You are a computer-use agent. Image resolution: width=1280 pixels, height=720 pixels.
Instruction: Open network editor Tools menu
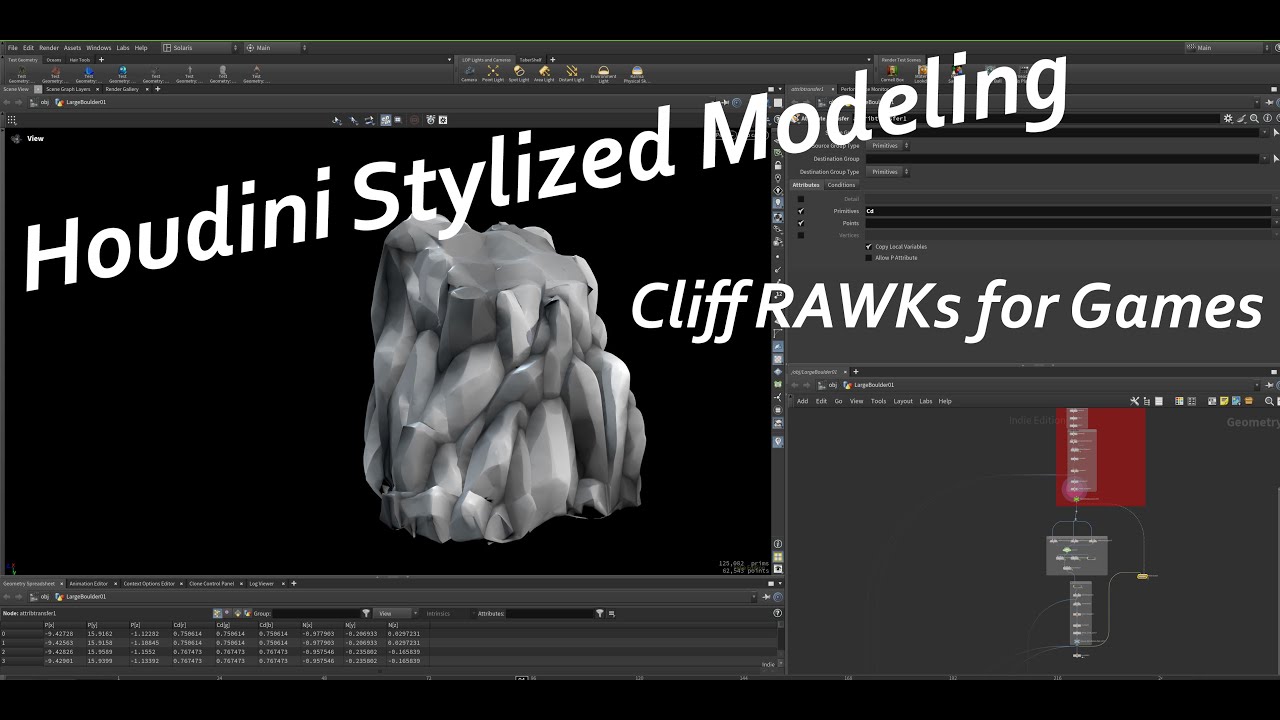[x=878, y=401]
